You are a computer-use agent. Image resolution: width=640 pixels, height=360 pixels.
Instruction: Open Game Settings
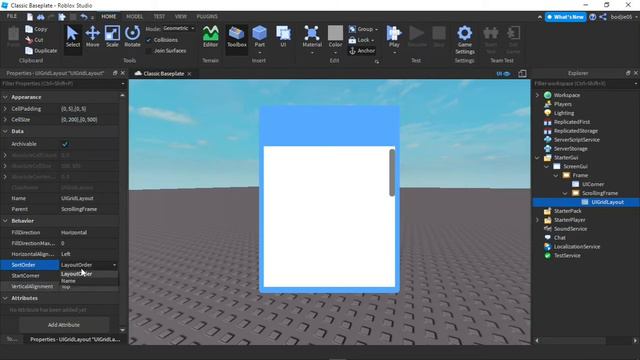[464, 40]
